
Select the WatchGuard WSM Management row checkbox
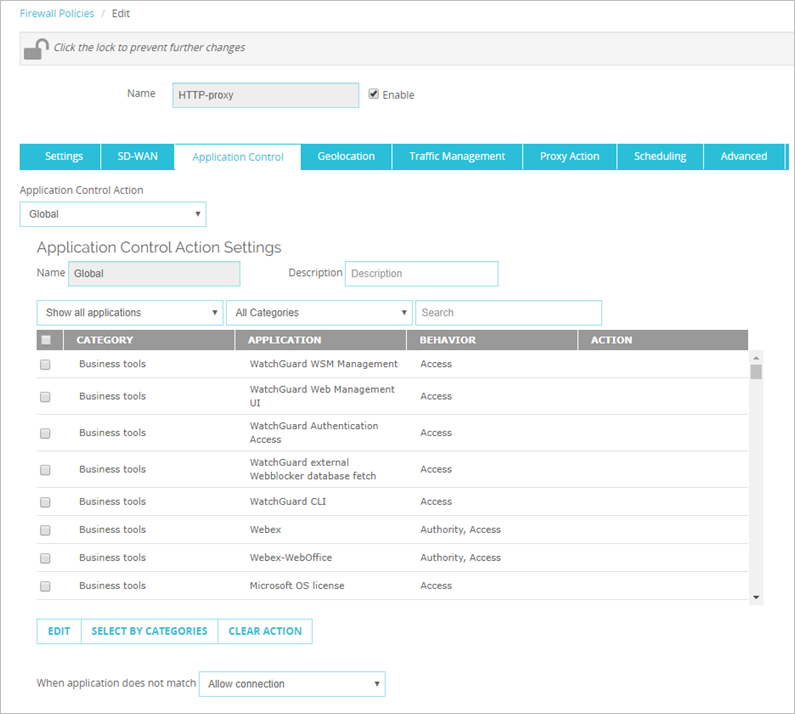(46, 365)
